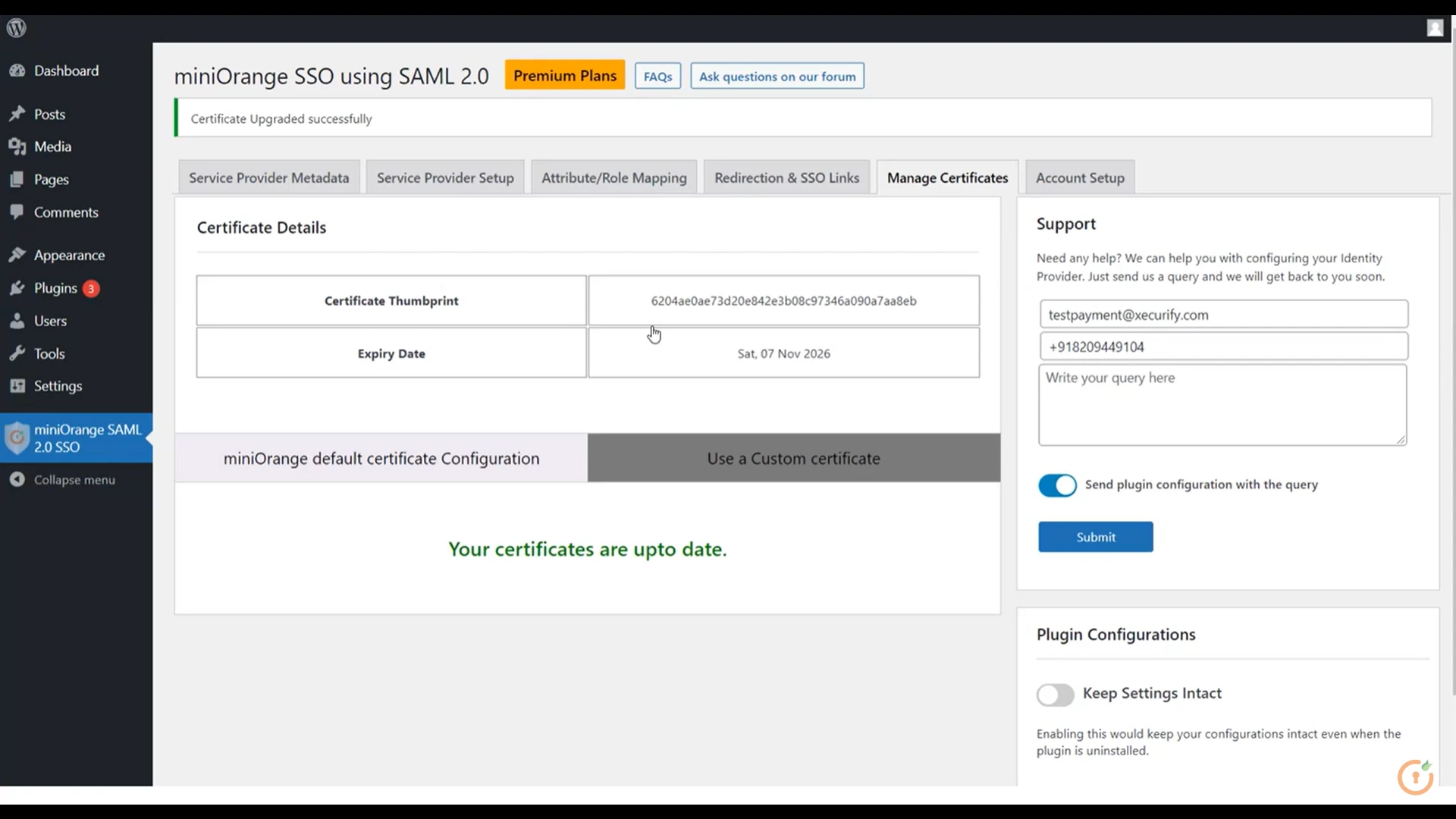
Task: Click the Collapse menu label
Action: (x=74, y=479)
